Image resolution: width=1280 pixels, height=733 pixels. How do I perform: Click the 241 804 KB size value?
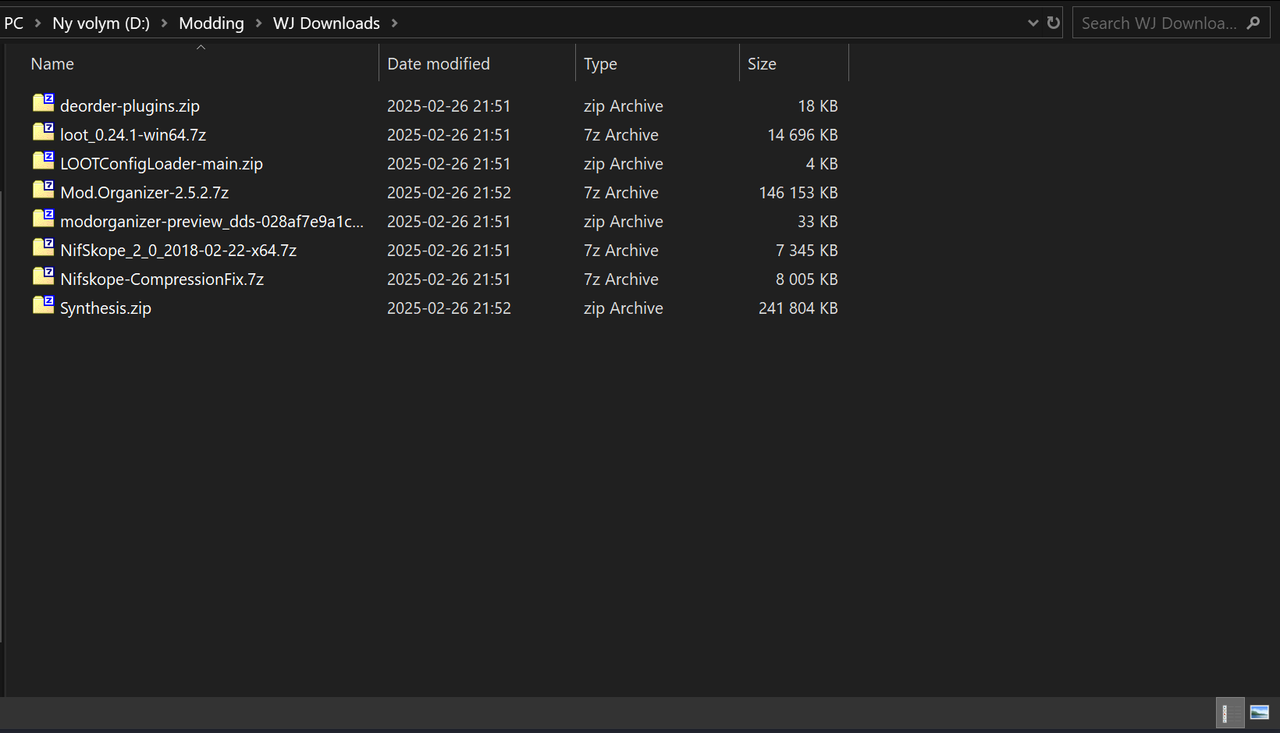(x=798, y=309)
